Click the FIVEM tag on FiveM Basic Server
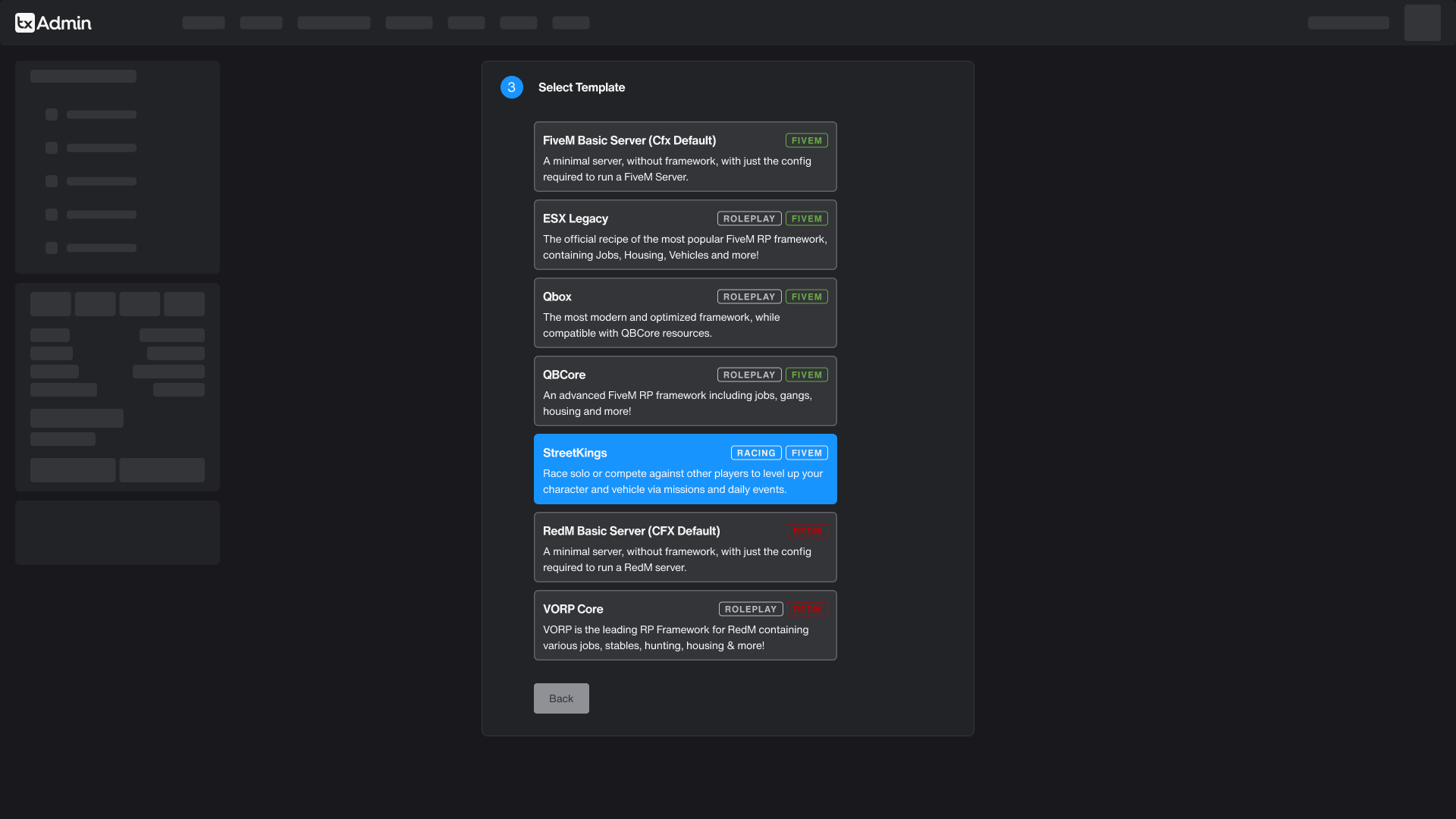Image resolution: width=1456 pixels, height=819 pixels. click(x=806, y=141)
